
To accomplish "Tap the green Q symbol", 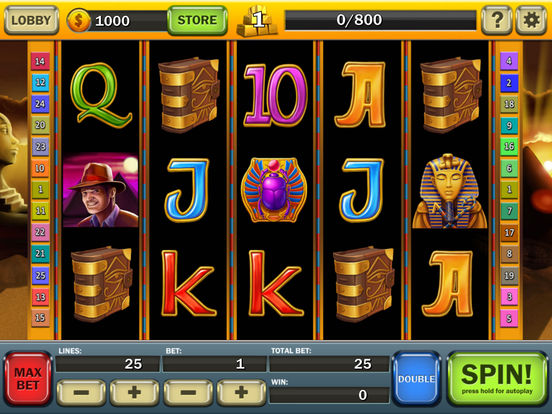I will click(x=101, y=95).
